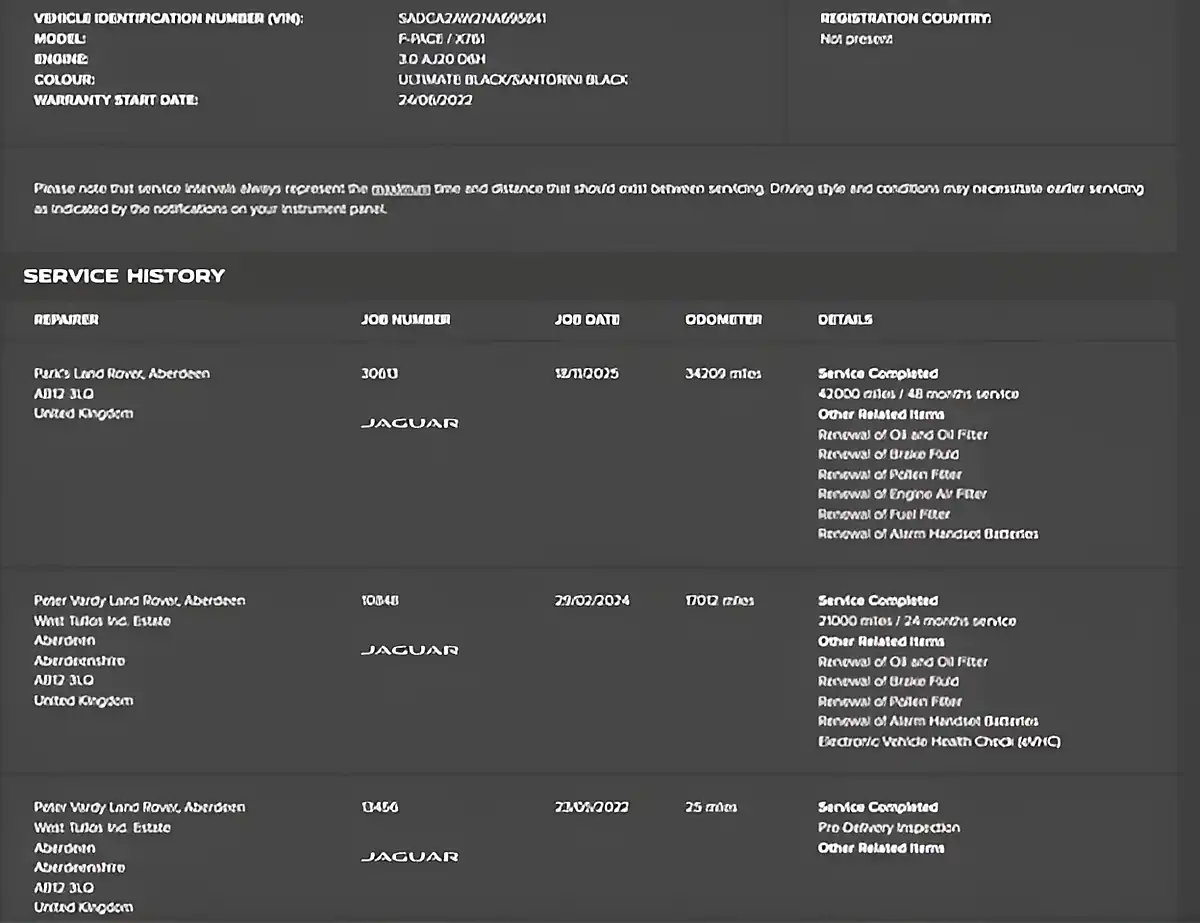
Task: Select the JOB NUMBER column header
Action: (405, 320)
